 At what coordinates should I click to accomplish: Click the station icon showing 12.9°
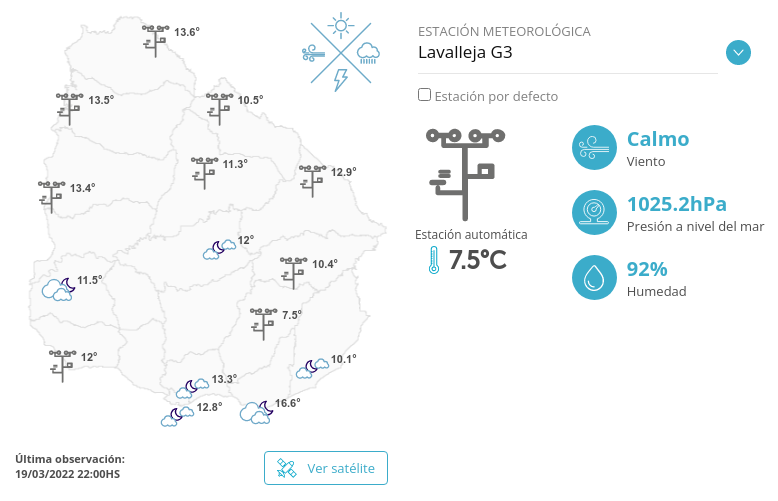[x=313, y=181]
